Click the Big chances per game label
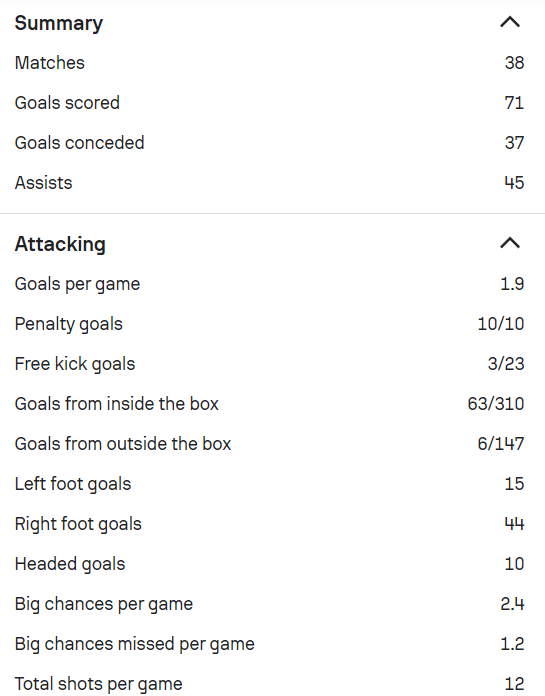 point(104,604)
